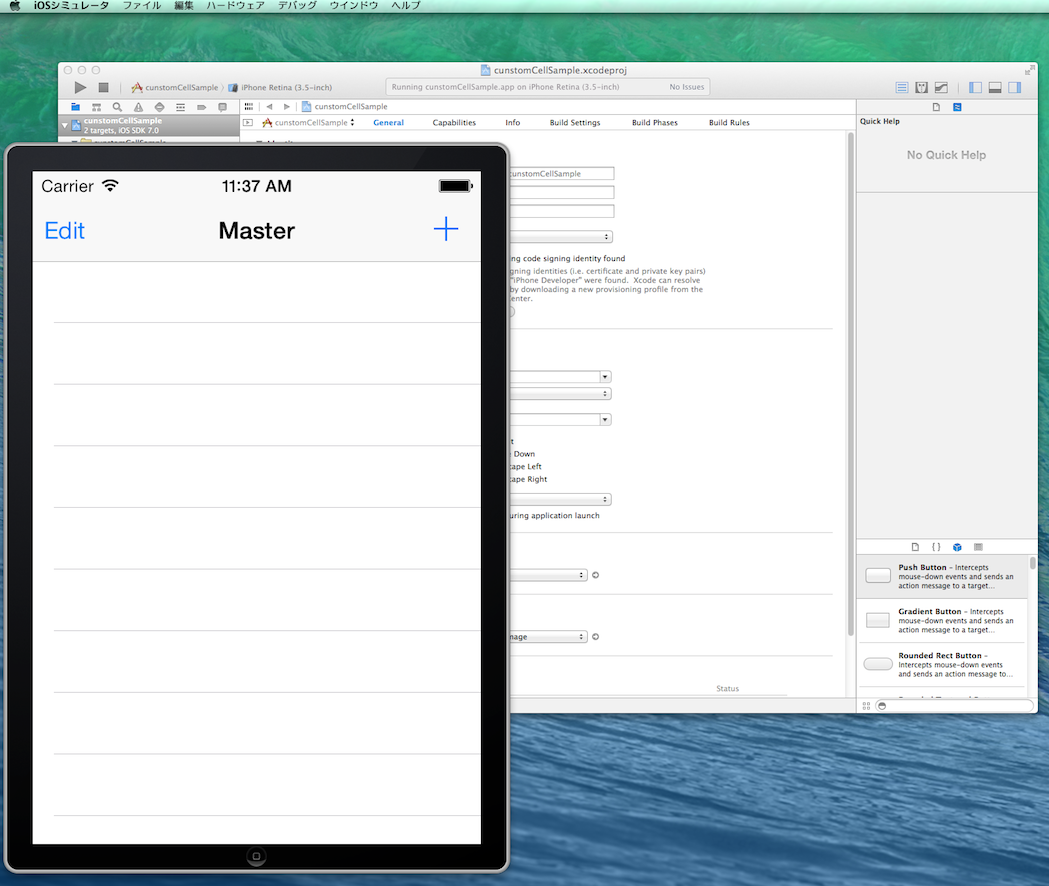Stop the running app in Xcode
This screenshot has height=886, width=1049.
[103, 87]
